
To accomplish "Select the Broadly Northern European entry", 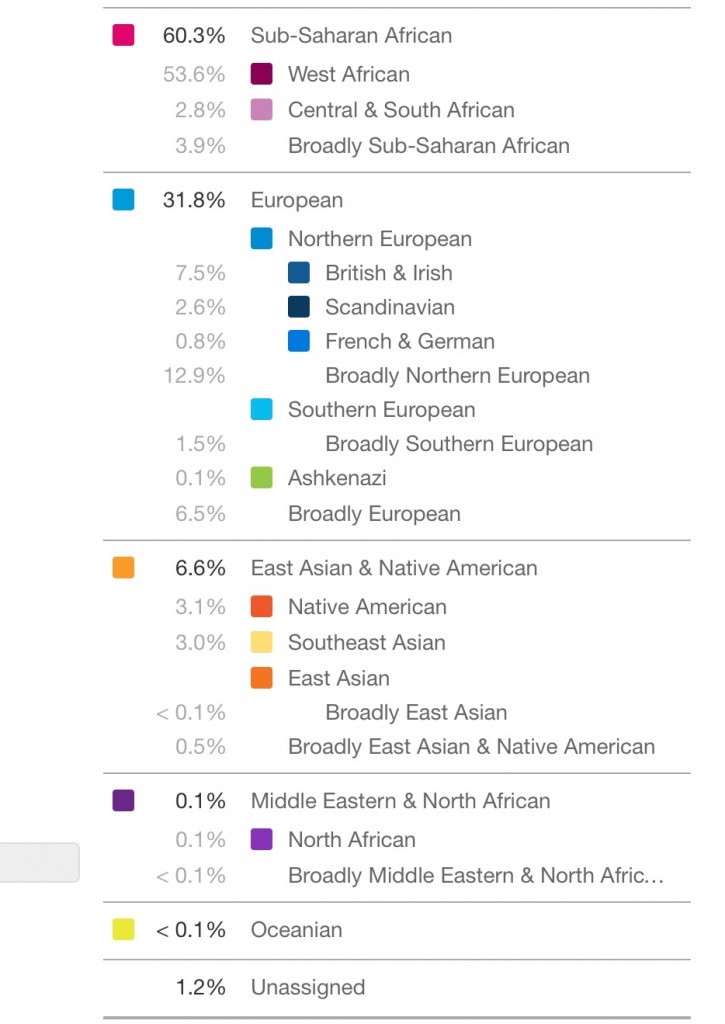I will click(x=457, y=376).
